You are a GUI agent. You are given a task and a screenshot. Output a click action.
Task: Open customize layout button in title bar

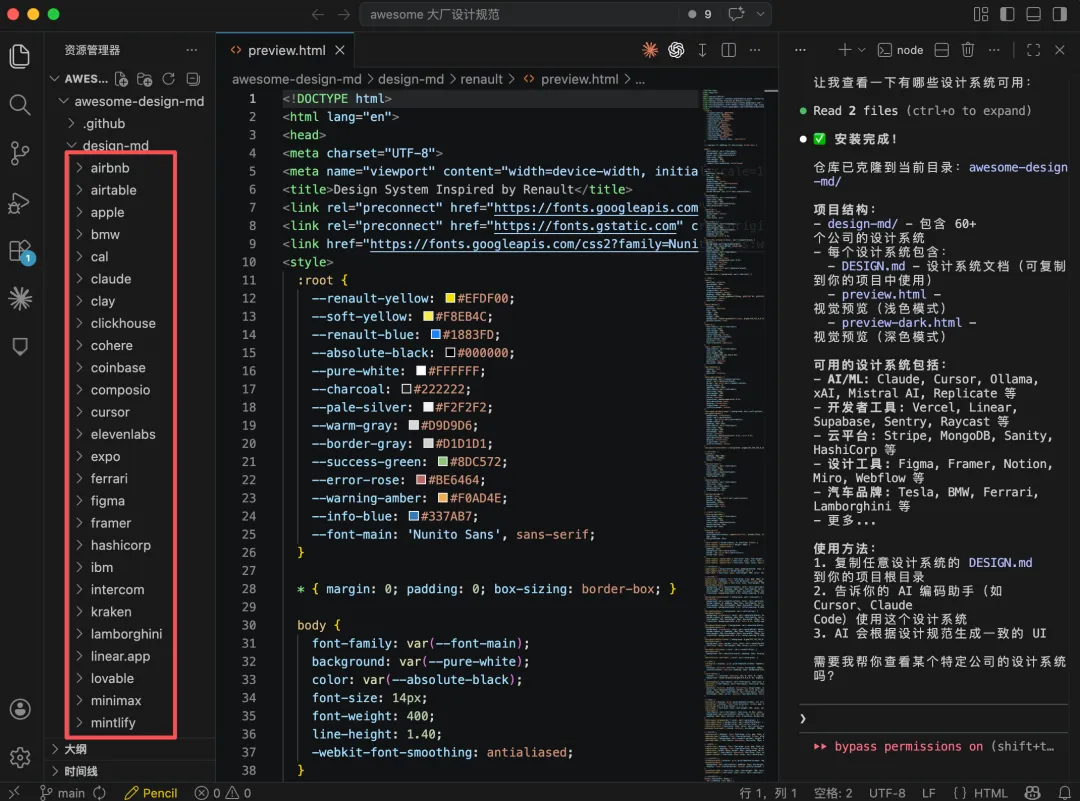[x=981, y=14]
